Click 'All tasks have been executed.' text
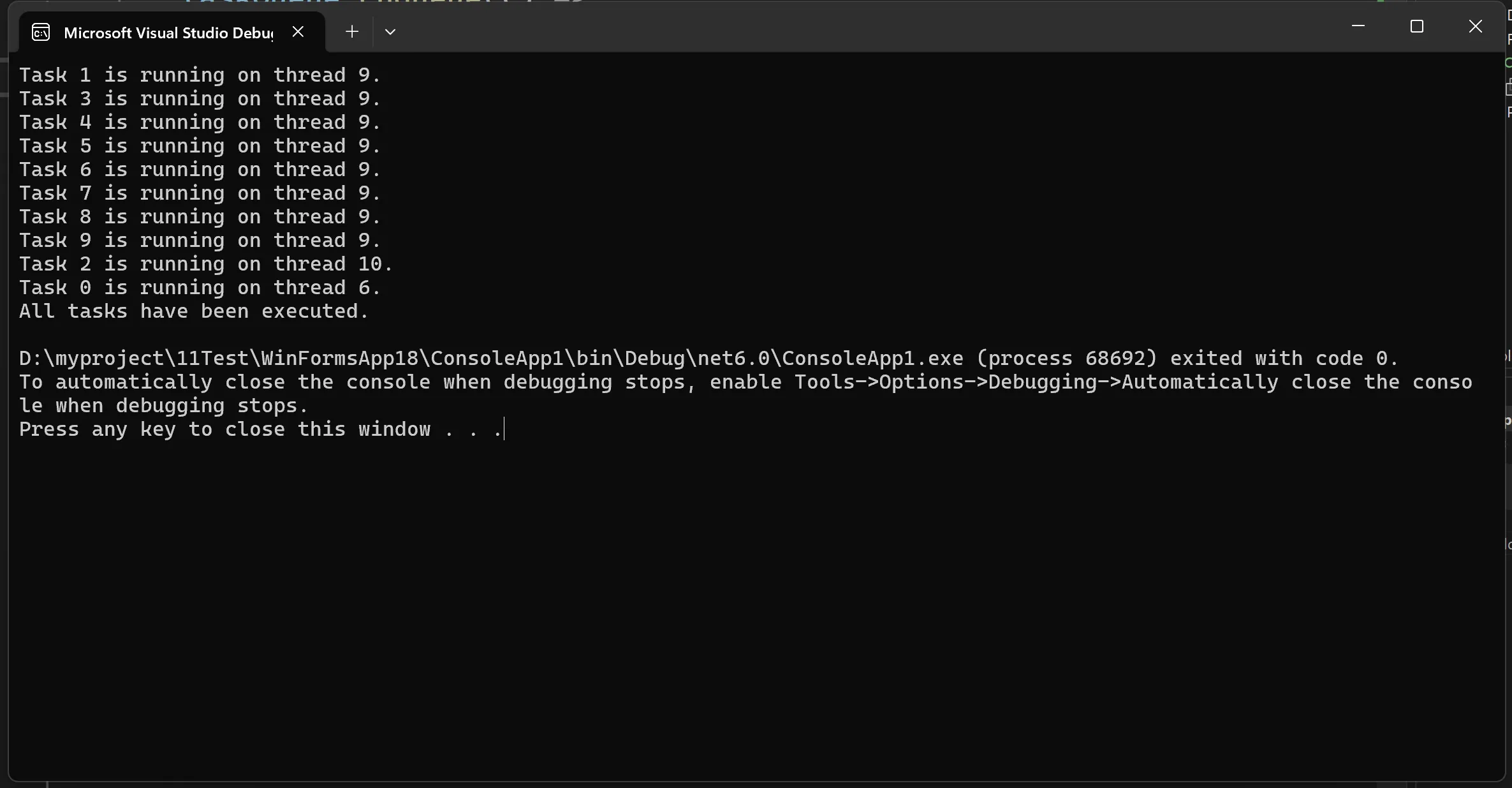Image resolution: width=1512 pixels, height=788 pixels. 194,311
